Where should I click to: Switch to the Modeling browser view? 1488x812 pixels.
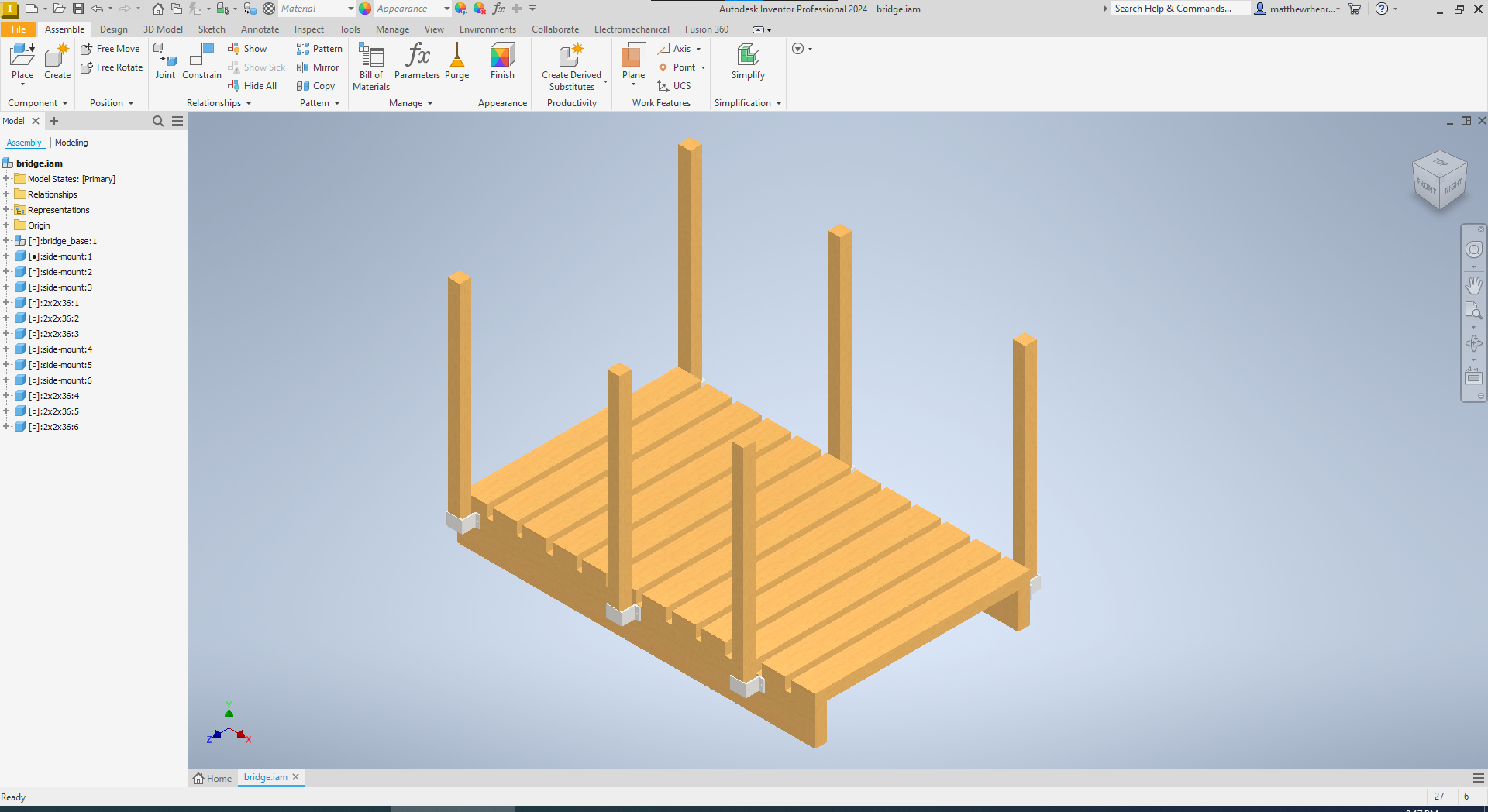[71, 143]
